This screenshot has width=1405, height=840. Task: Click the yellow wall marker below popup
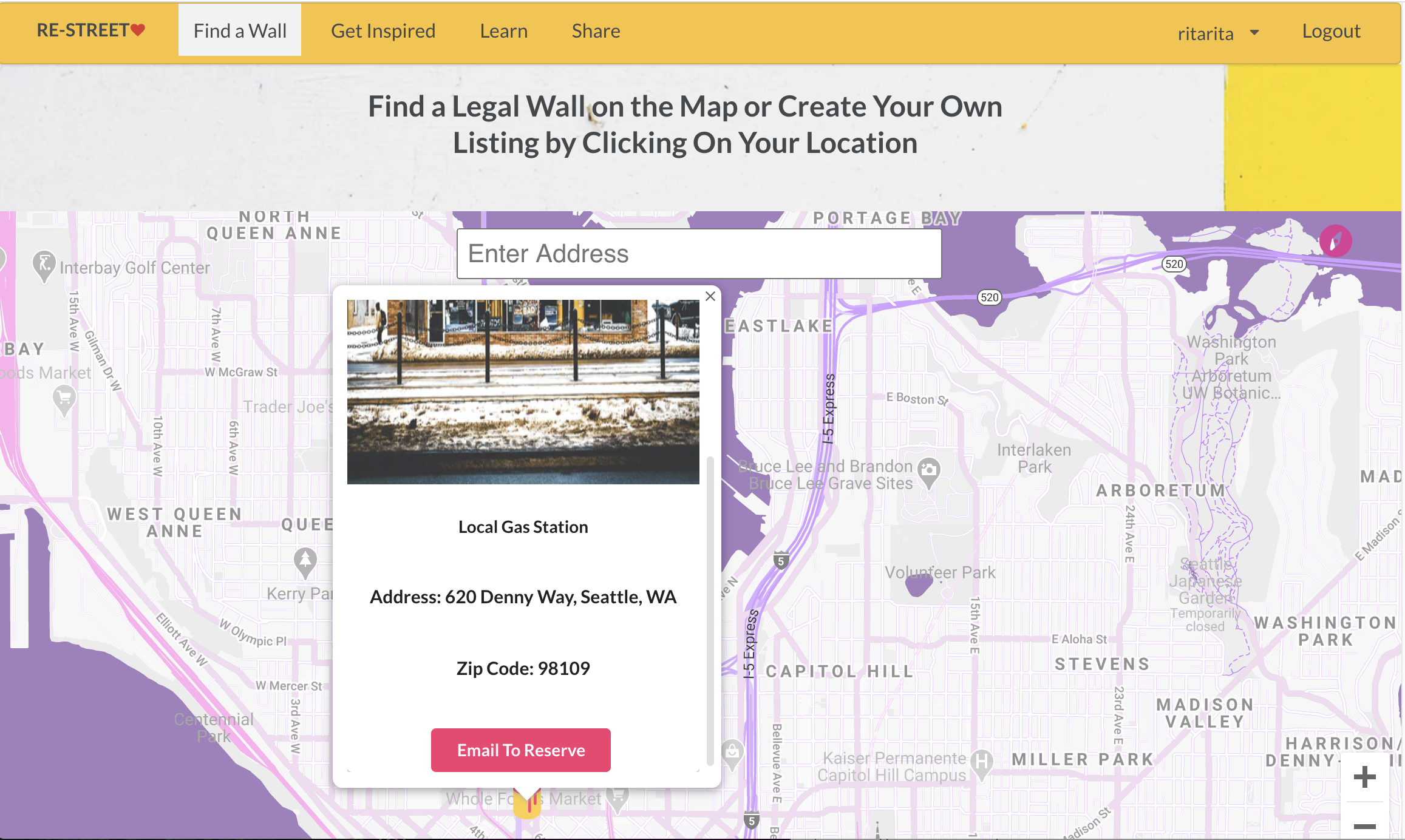527,804
